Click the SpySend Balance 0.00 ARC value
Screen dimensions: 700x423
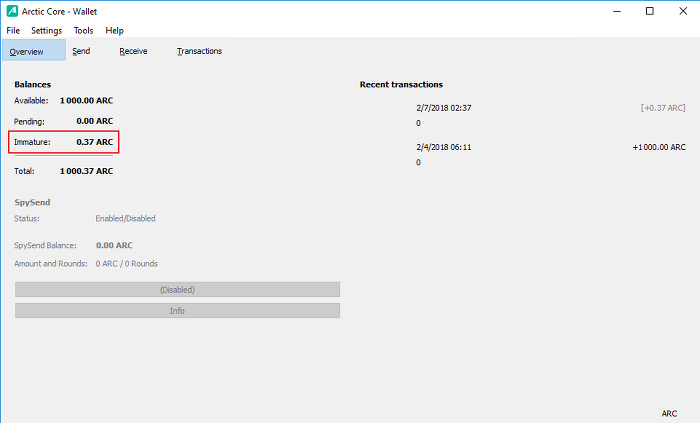[114, 245]
